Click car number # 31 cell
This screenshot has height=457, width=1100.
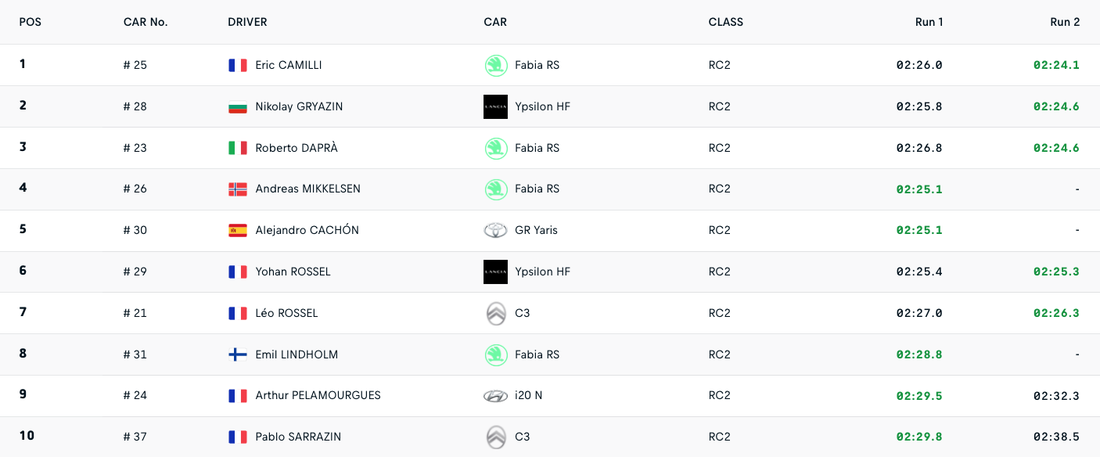pyautogui.click(x=135, y=354)
